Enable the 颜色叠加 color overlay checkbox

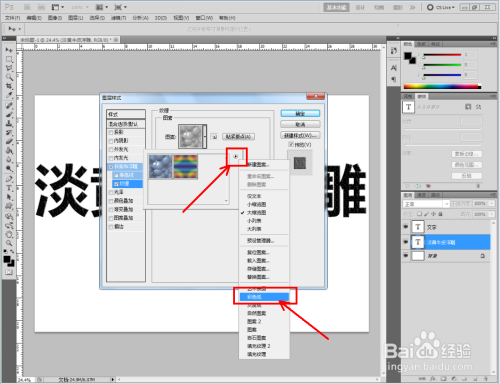(111, 201)
